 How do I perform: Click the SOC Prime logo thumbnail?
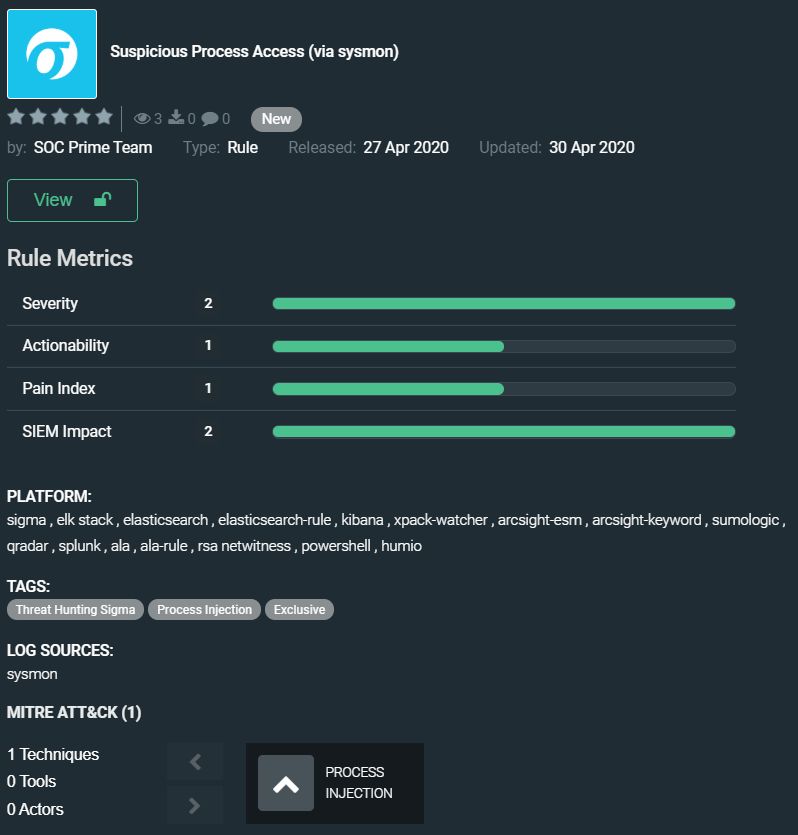[52, 54]
